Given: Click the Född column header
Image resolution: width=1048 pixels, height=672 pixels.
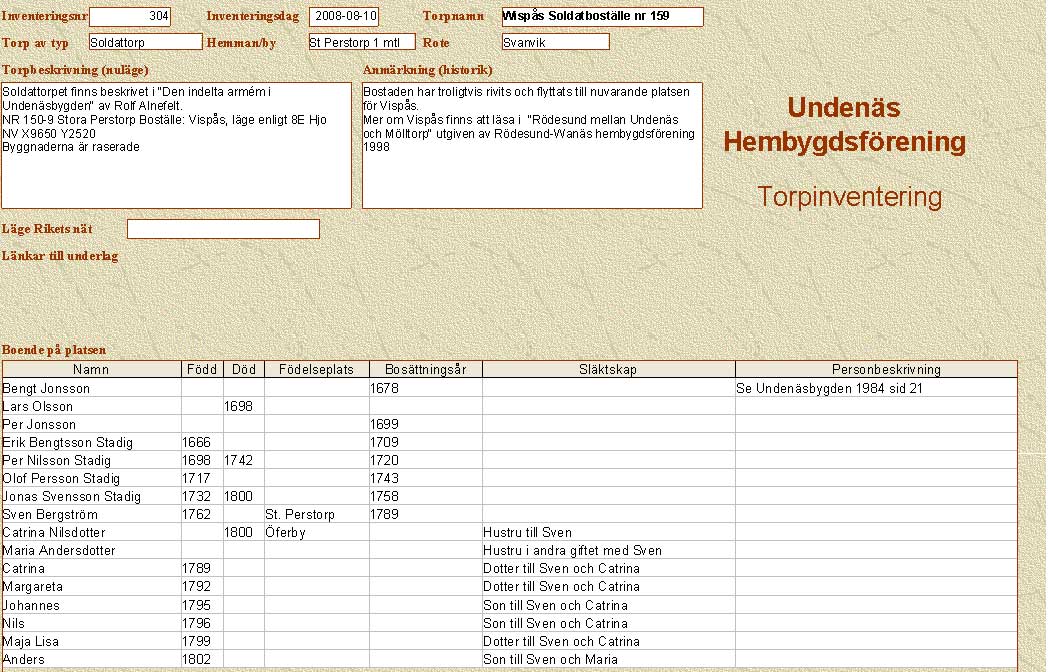Looking at the screenshot, I should point(202,370).
